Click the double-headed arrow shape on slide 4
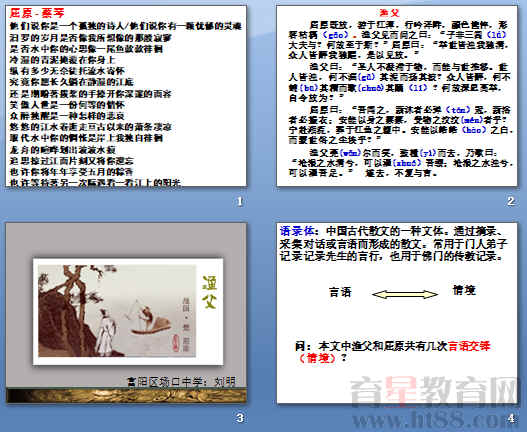This screenshot has width=527, height=432. (405, 294)
